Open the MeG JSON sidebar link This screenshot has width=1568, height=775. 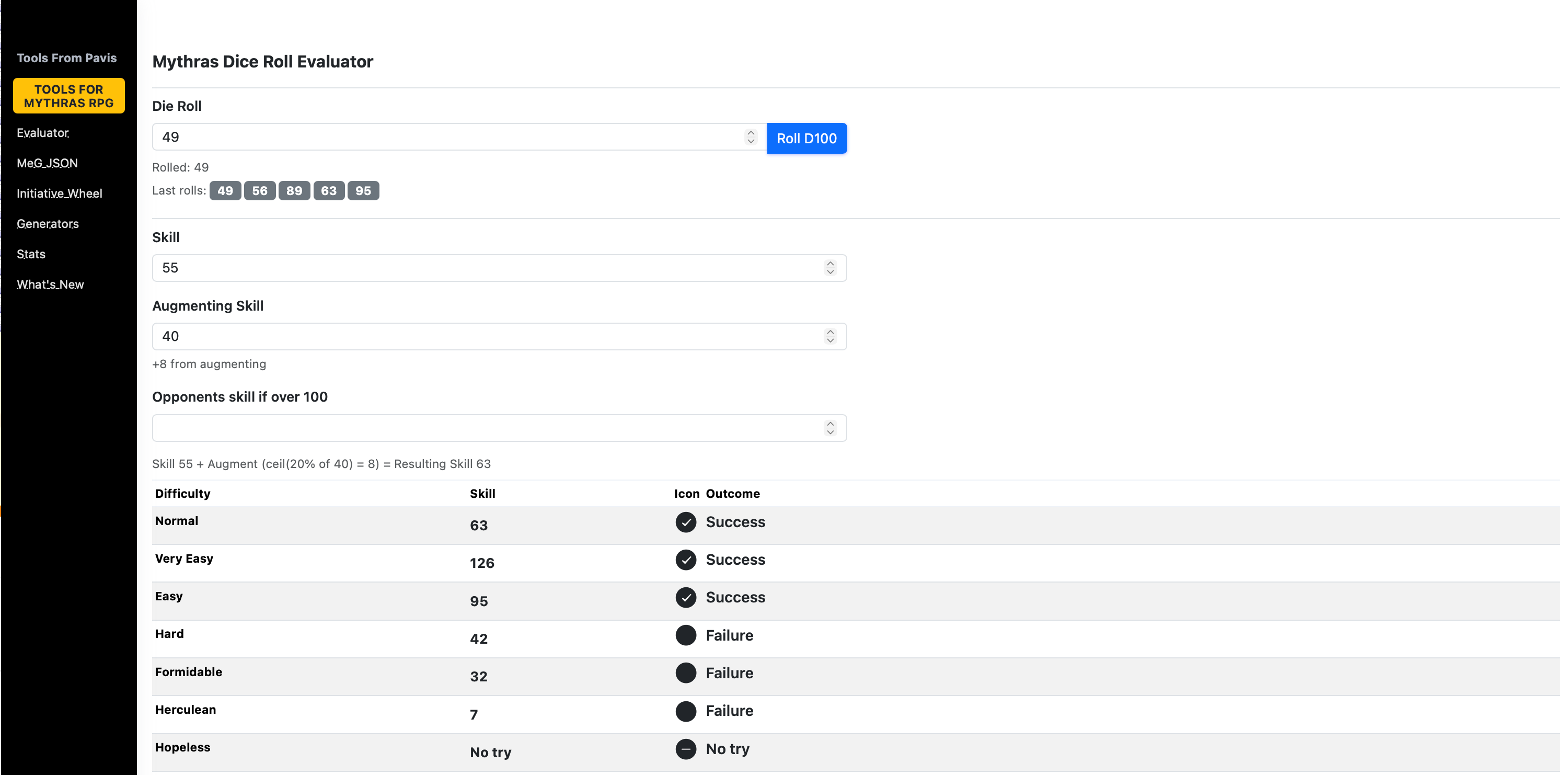tap(47, 163)
